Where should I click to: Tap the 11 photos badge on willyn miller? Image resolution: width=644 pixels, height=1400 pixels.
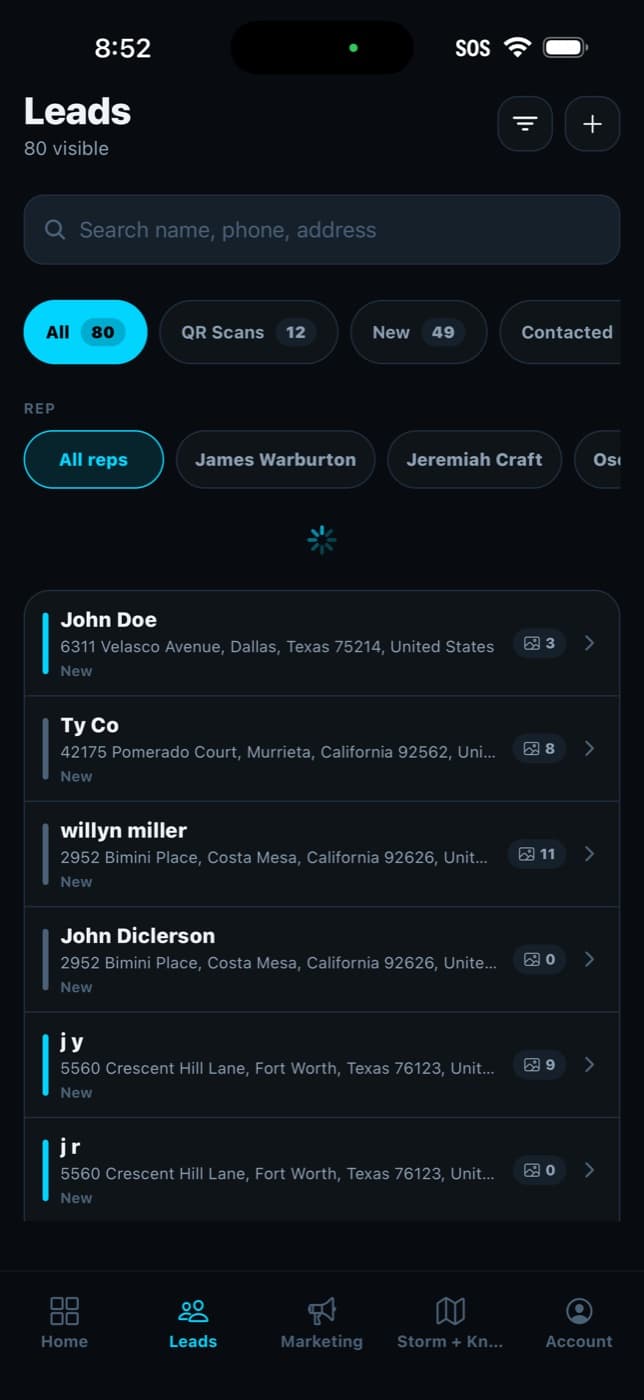(x=538, y=854)
